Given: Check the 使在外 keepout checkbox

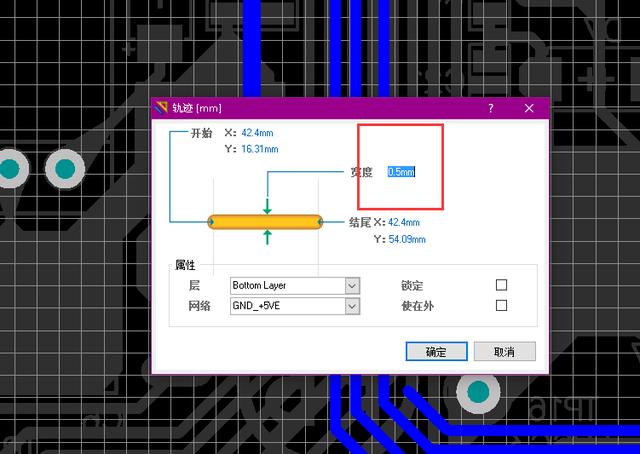Looking at the screenshot, I should pyautogui.click(x=501, y=305).
